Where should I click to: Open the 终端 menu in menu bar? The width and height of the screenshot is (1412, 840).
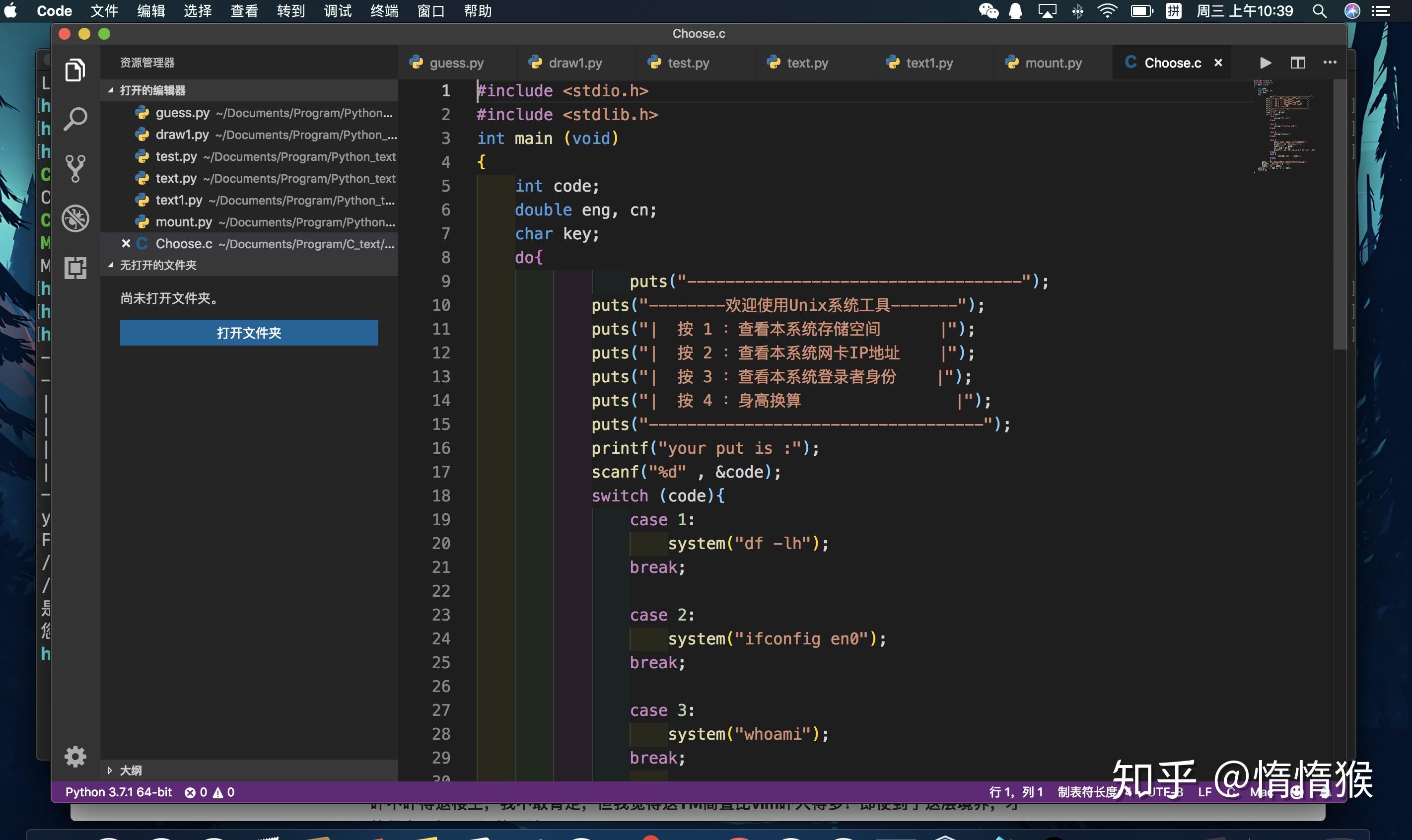click(x=384, y=11)
